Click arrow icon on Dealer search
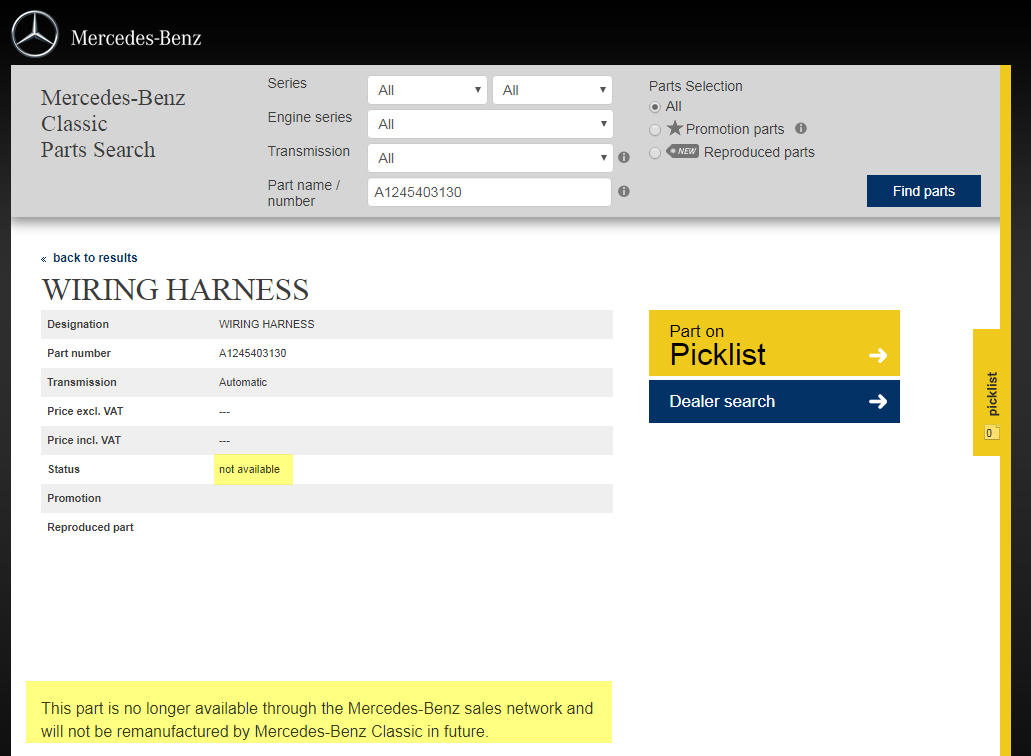 (878, 402)
